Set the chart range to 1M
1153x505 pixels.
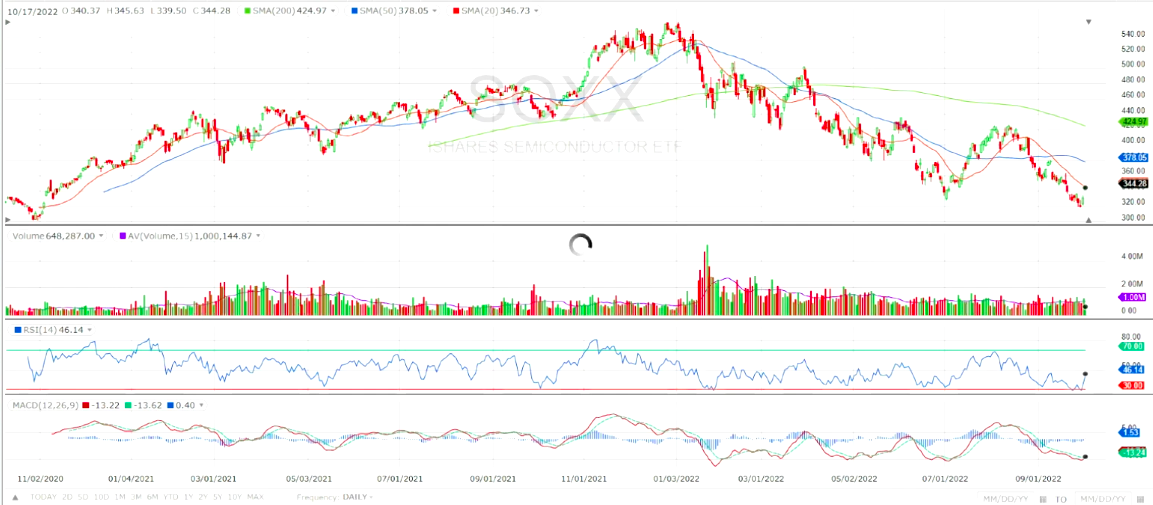pos(122,498)
